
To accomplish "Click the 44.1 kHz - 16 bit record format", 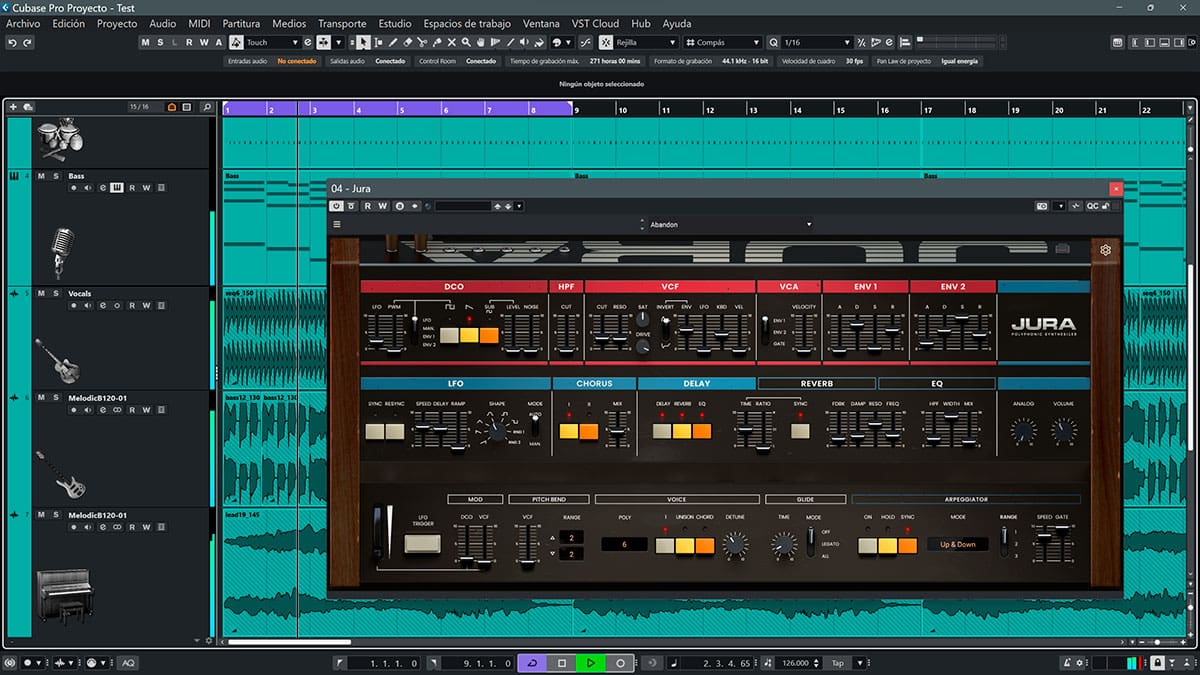I will 744,61.
